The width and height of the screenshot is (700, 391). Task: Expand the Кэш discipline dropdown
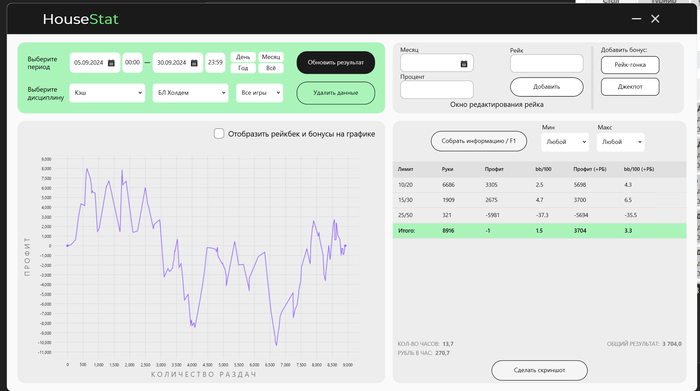pos(107,93)
